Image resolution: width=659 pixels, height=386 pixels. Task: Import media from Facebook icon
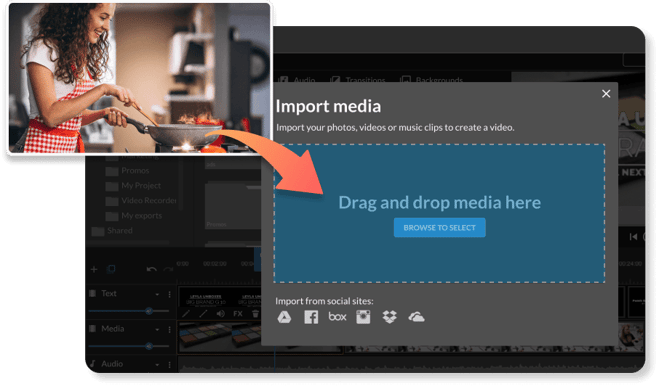click(x=311, y=317)
